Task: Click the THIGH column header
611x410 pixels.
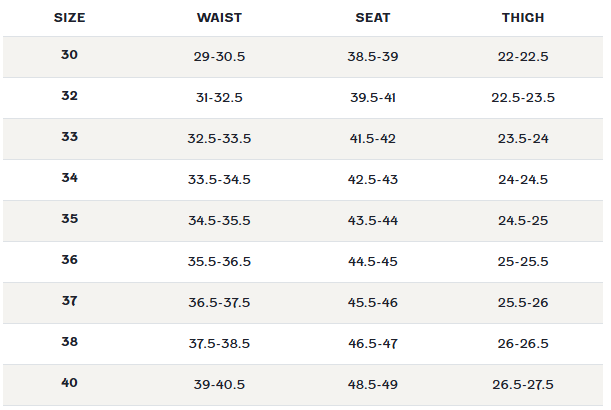Action: (523, 18)
